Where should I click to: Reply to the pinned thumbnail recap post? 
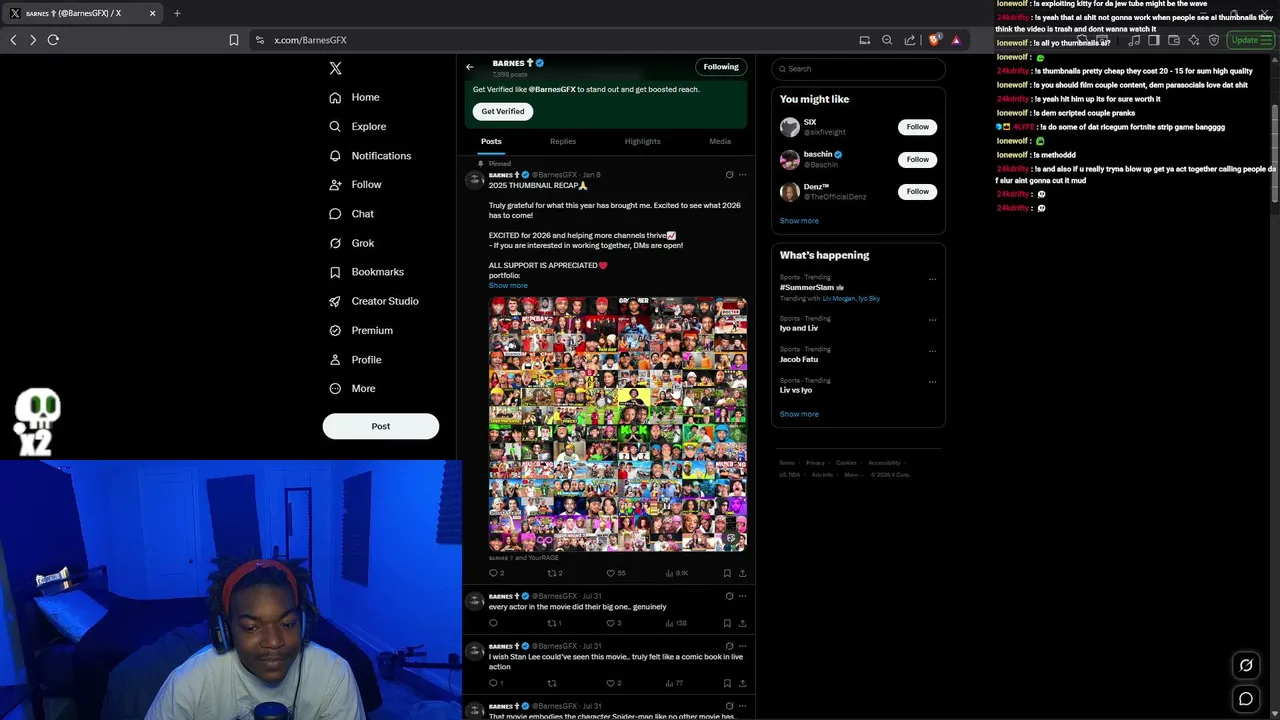(493, 573)
